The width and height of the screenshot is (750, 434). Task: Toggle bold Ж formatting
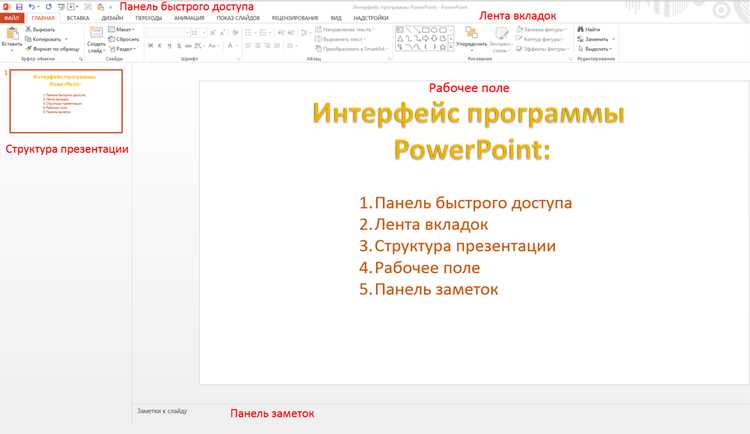point(150,46)
